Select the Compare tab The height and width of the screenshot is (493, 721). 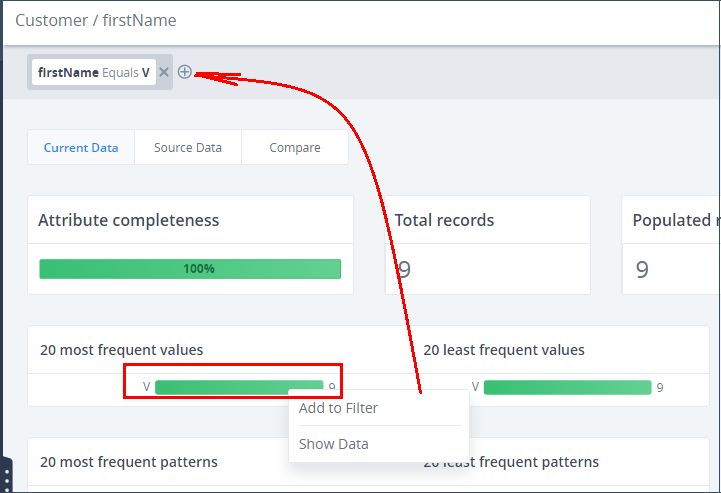point(295,148)
